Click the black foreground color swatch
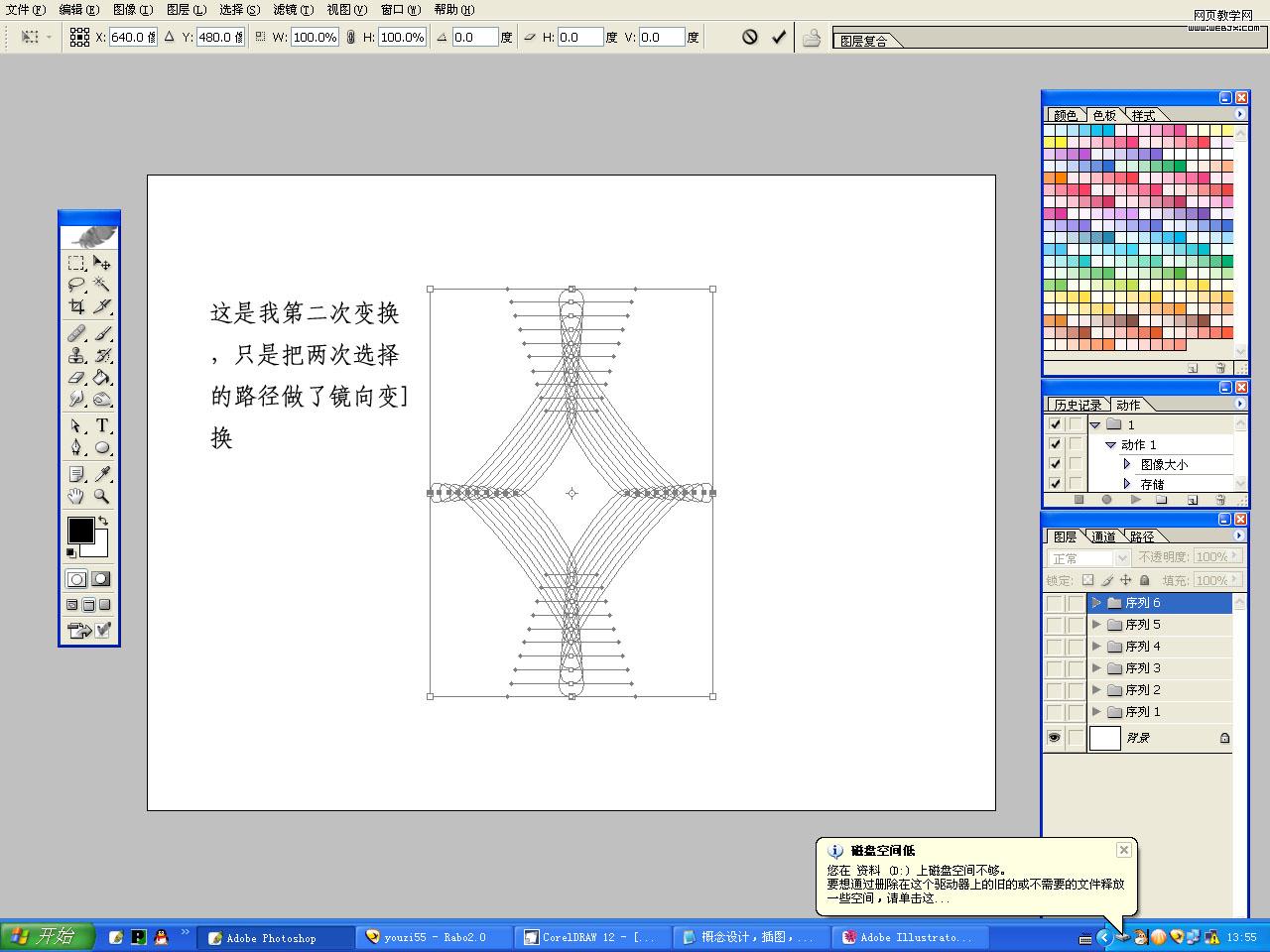The height and width of the screenshot is (952, 1270). [80, 531]
